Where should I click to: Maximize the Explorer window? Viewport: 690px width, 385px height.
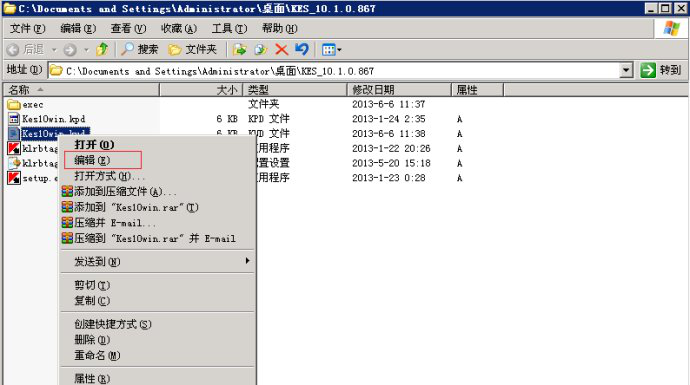tap(666, 8)
